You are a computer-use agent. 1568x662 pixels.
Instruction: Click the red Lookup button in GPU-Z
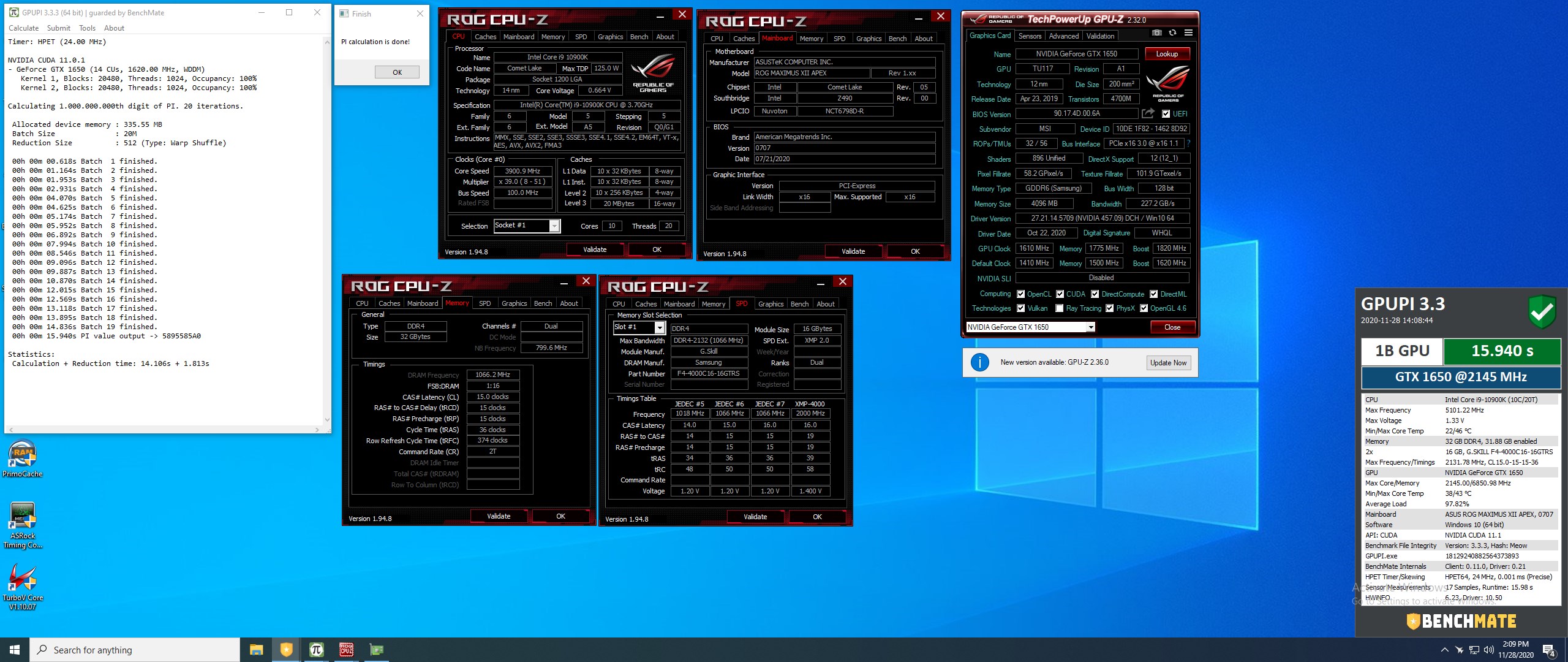[x=1167, y=54]
